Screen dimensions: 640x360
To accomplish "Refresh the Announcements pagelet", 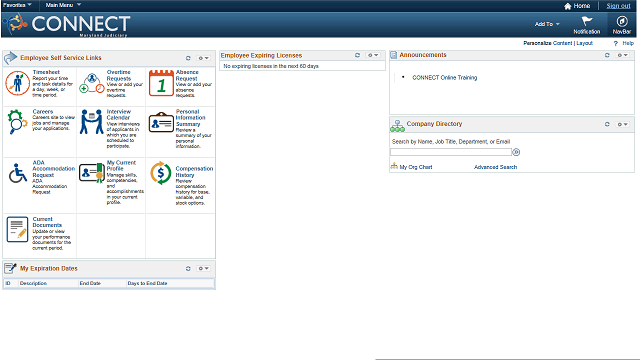I will [607, 55].
